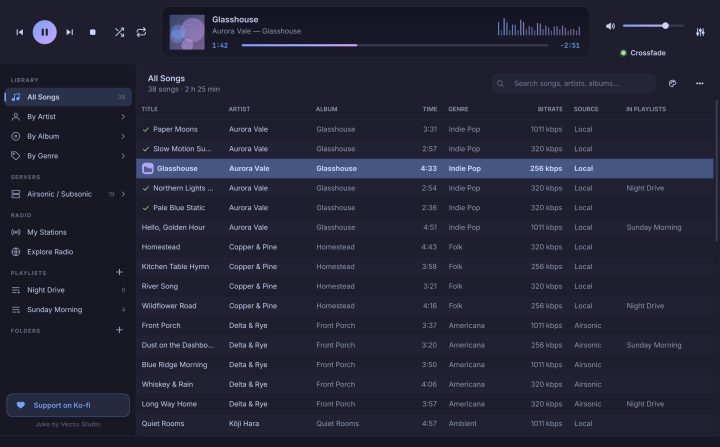Select the song Homestead
The width and height of the screenshot is (720, 447).
425,247
